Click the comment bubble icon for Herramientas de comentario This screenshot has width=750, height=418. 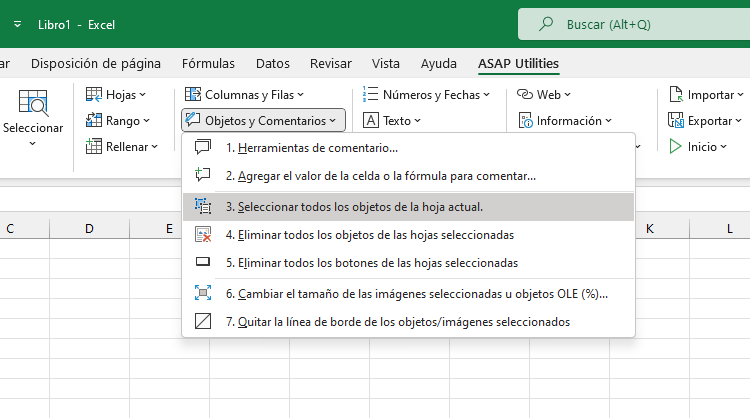click(x=203, y=147)
